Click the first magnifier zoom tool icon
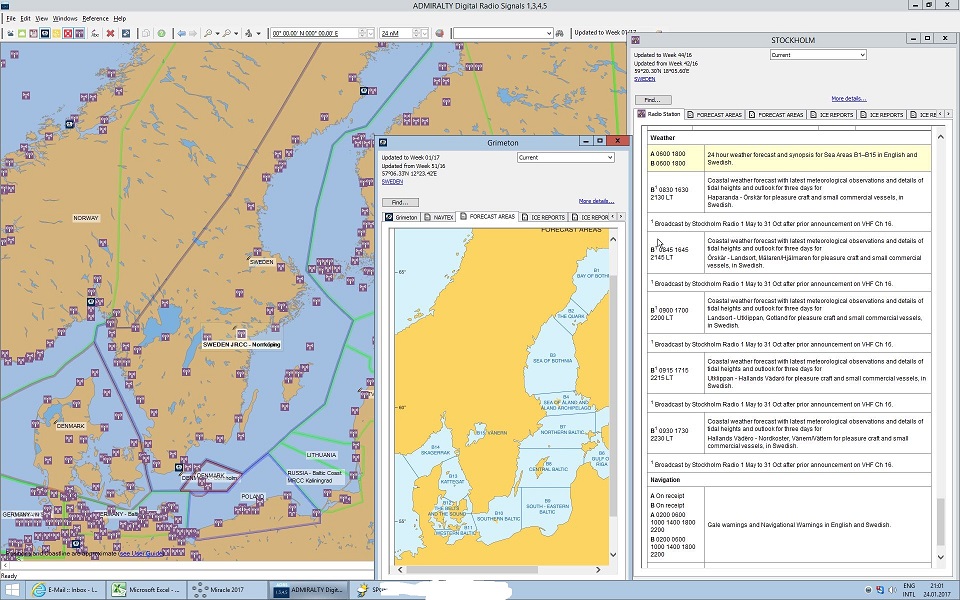This screenshot has width=960, height=600. [x=208, y=34]
